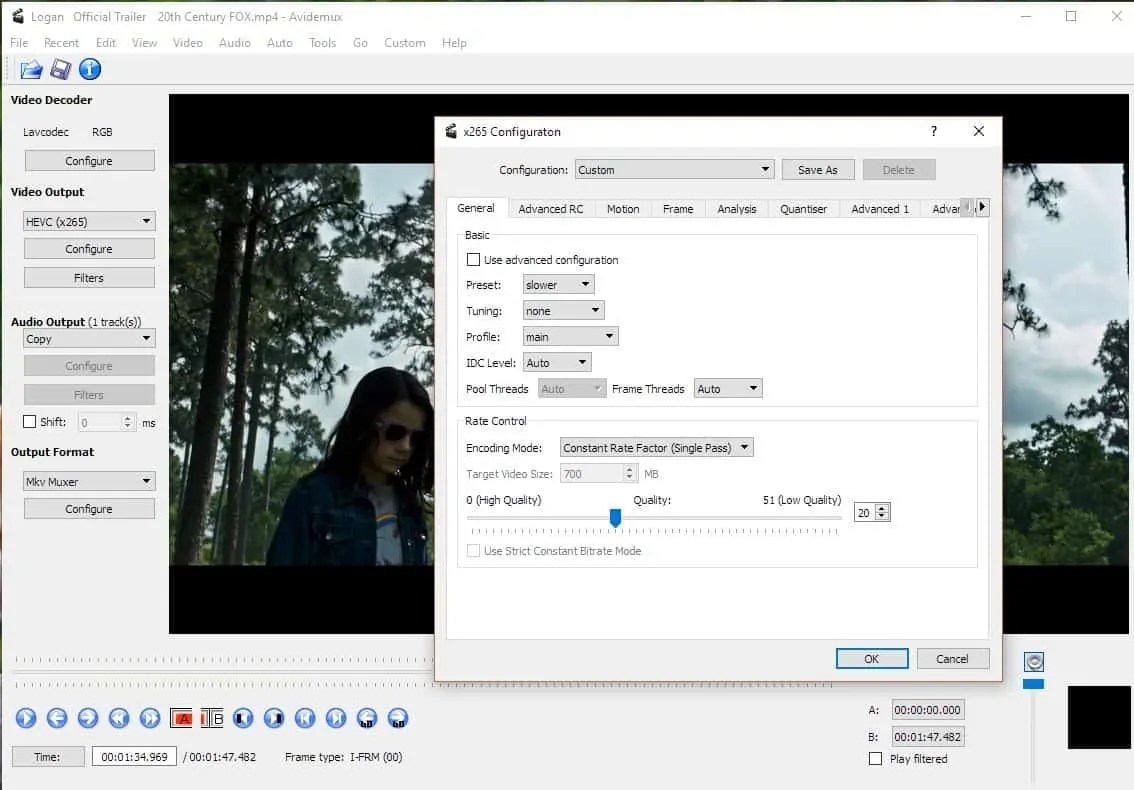Enable Use advanced configuration
The image size is (1134, 790).
(473, 259)
